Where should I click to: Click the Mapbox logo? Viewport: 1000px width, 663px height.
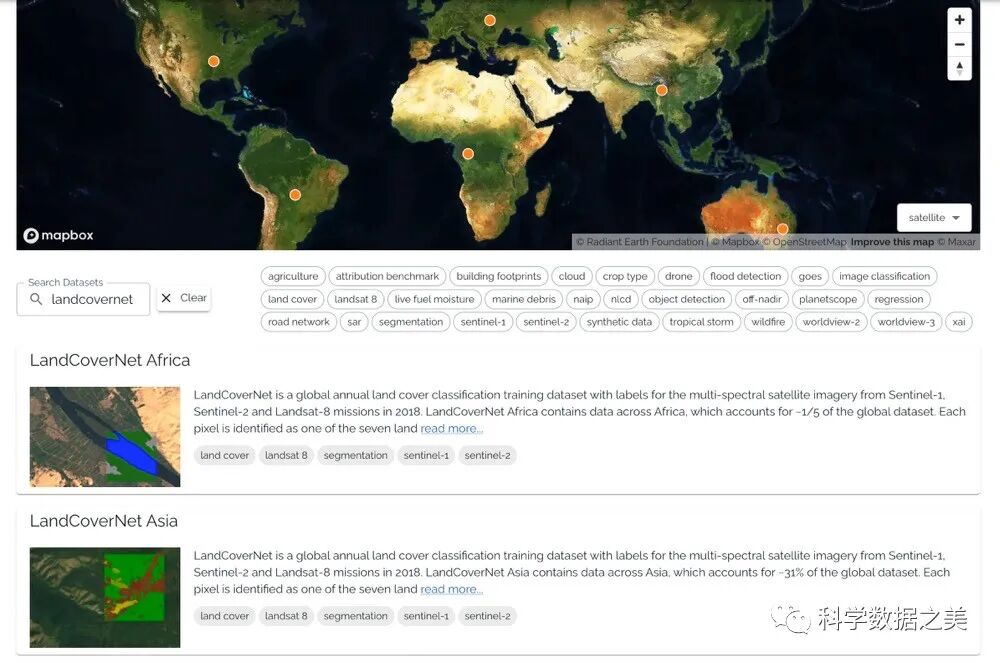point(59,236)
